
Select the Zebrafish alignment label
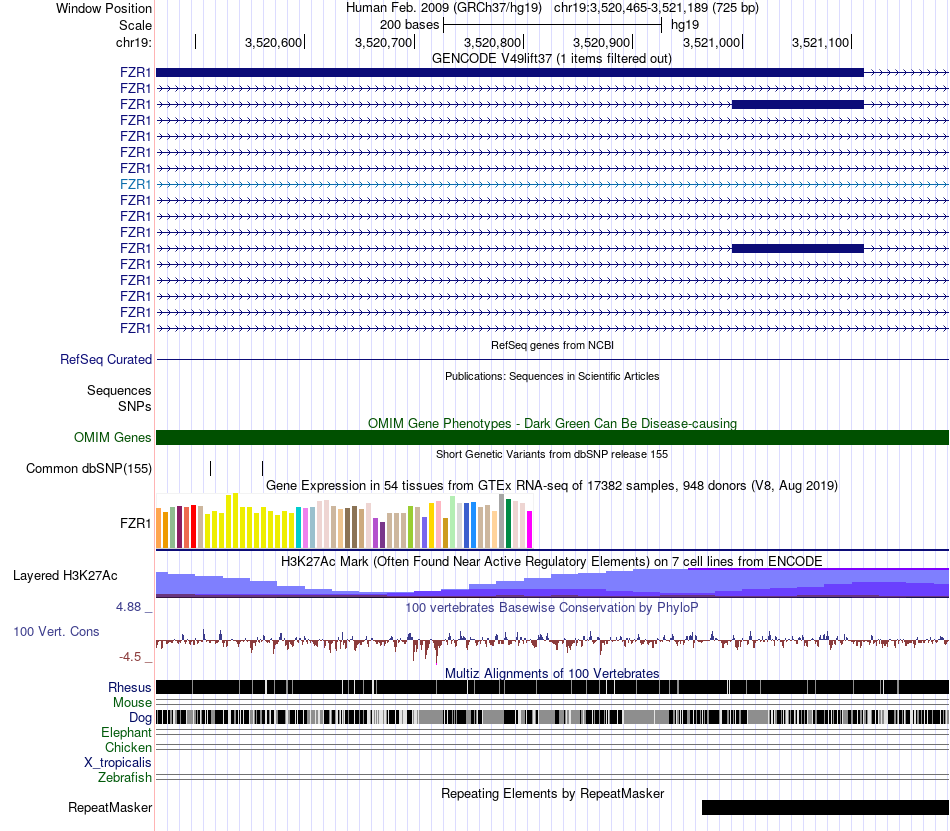point(125,778)
